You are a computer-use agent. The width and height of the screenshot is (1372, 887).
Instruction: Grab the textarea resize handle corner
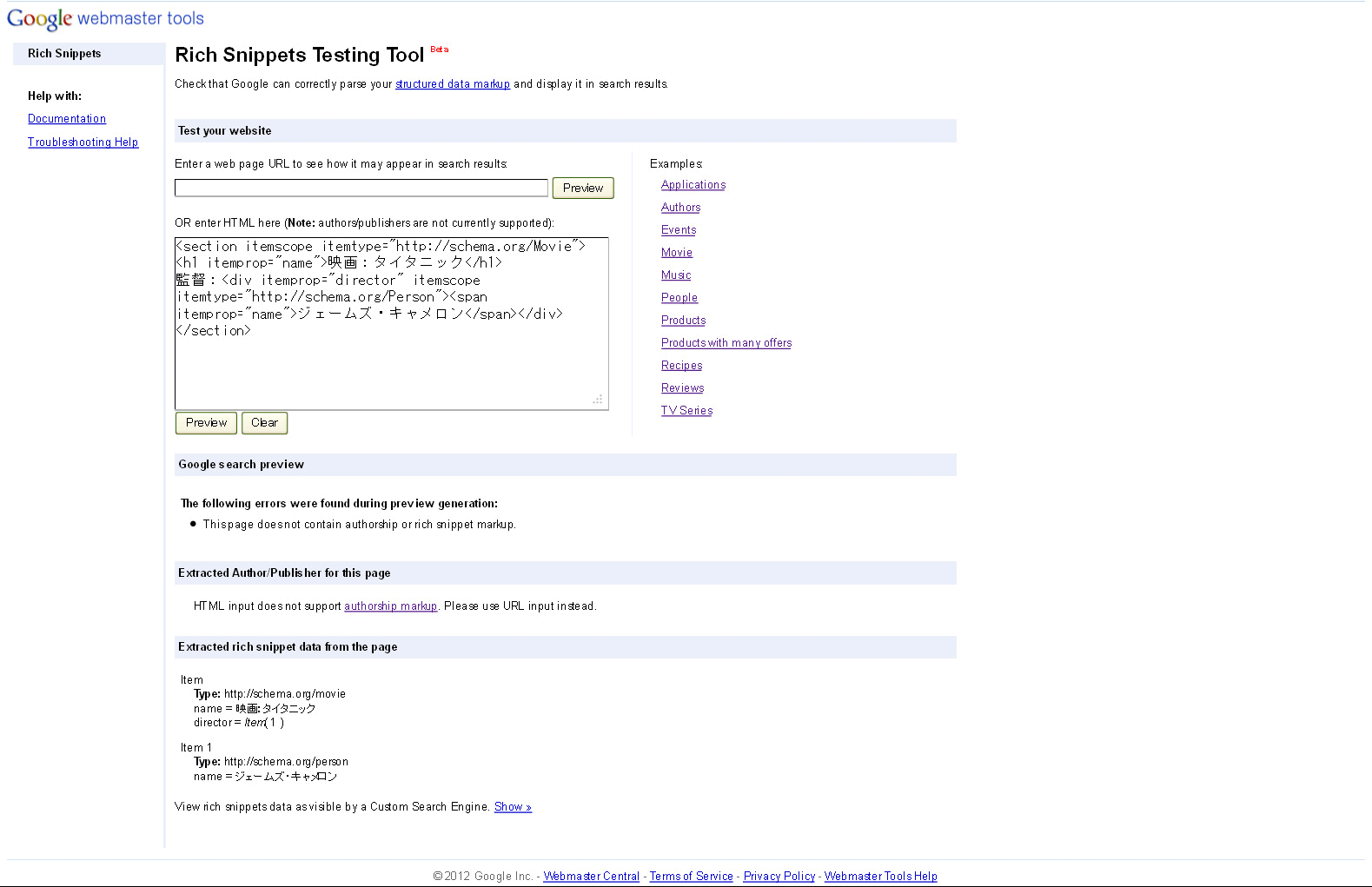(x=598, y=400)
